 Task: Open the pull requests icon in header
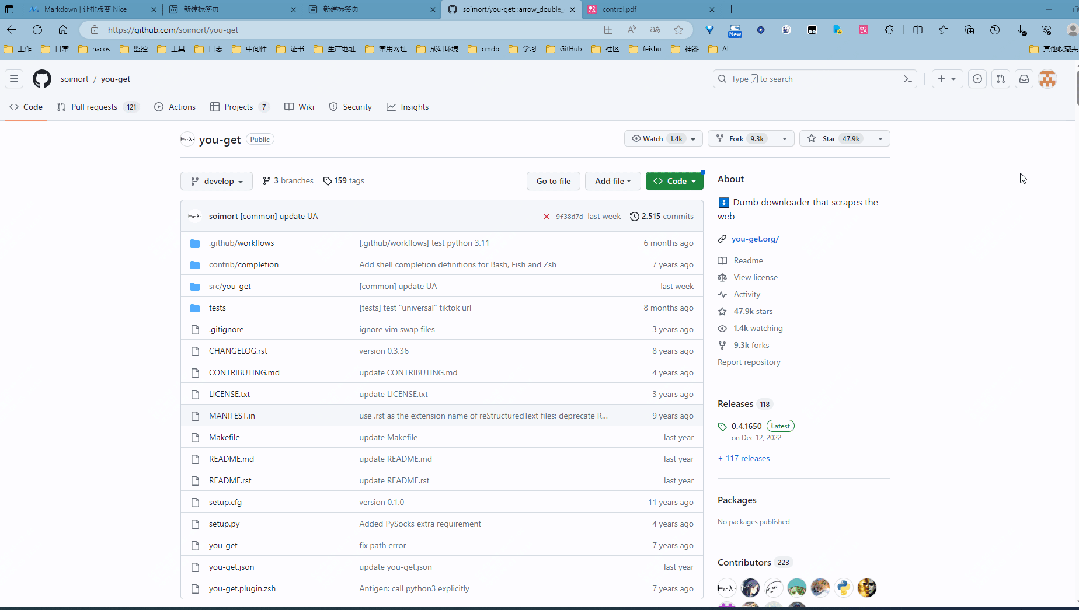[x=1001, y=79]
